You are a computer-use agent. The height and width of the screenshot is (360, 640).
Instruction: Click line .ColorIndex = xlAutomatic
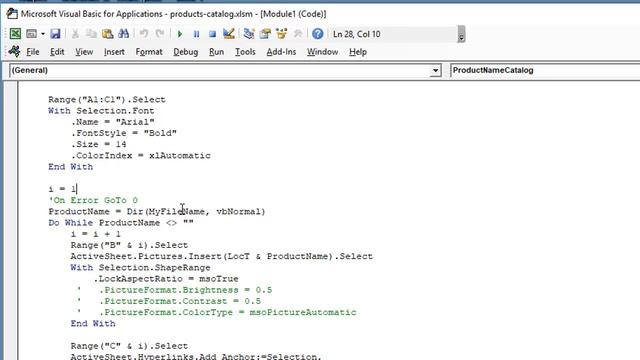pos(141,156)
